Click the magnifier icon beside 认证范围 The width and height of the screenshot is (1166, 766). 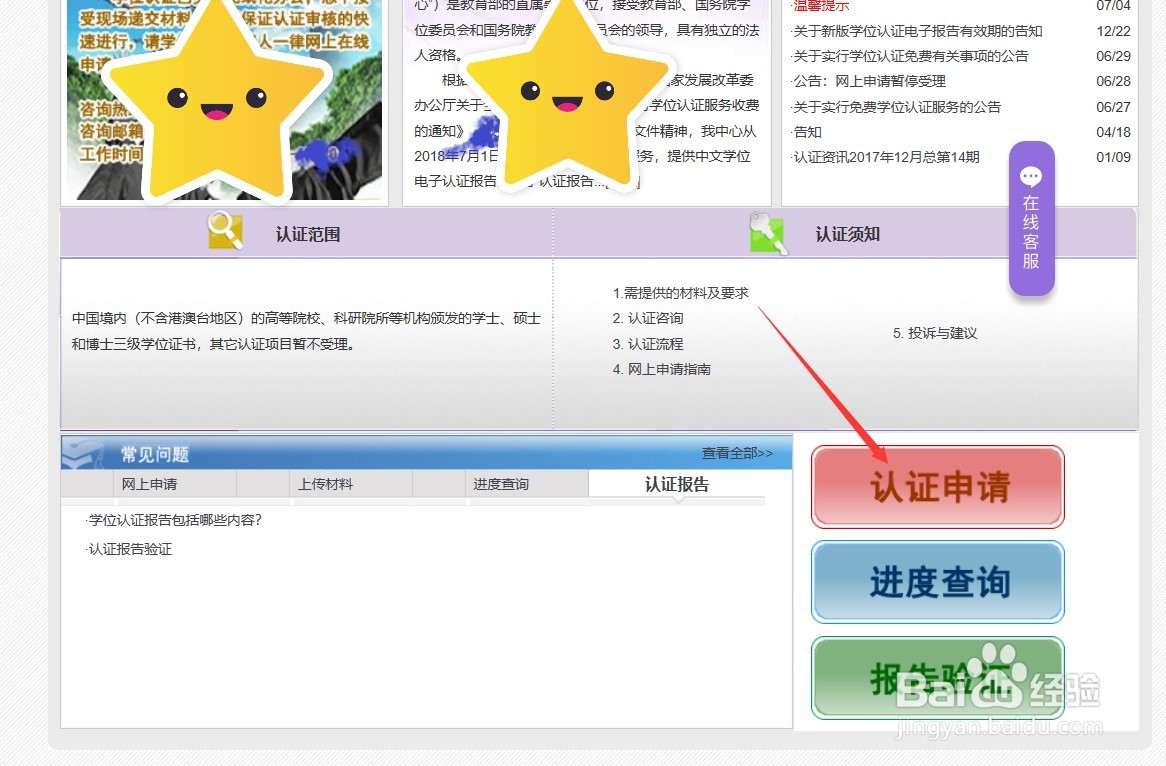coord(226,231)
